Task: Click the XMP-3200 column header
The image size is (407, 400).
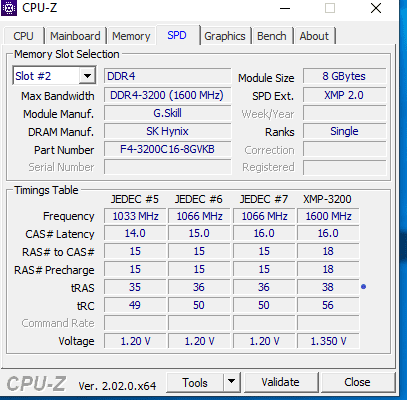Action: pyautogui.click(x=327, y=199)
